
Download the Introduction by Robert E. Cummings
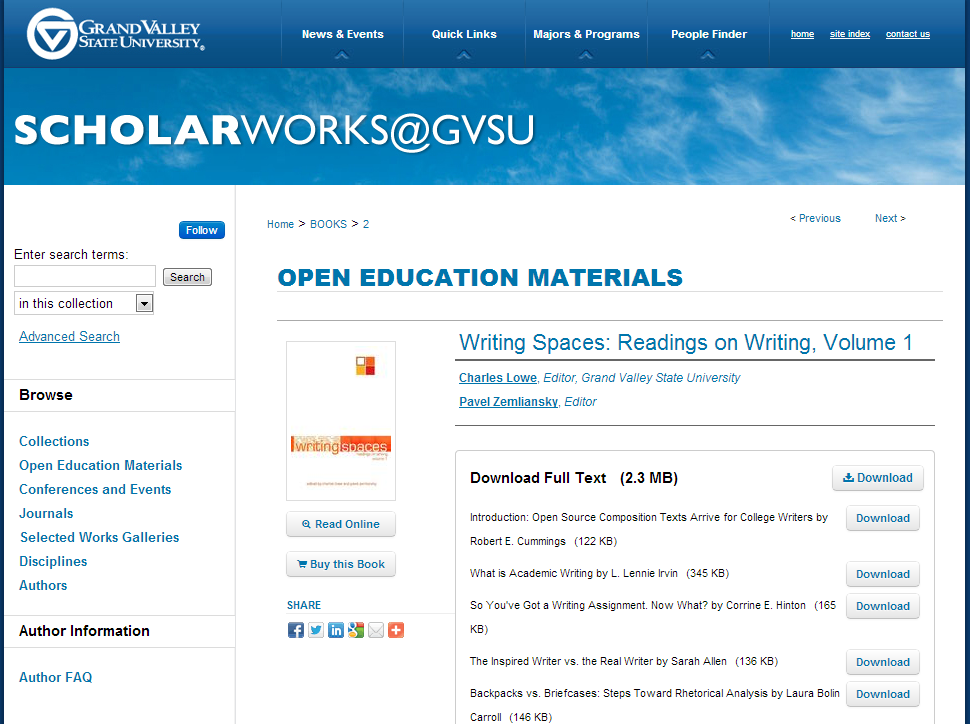[883, 518]
